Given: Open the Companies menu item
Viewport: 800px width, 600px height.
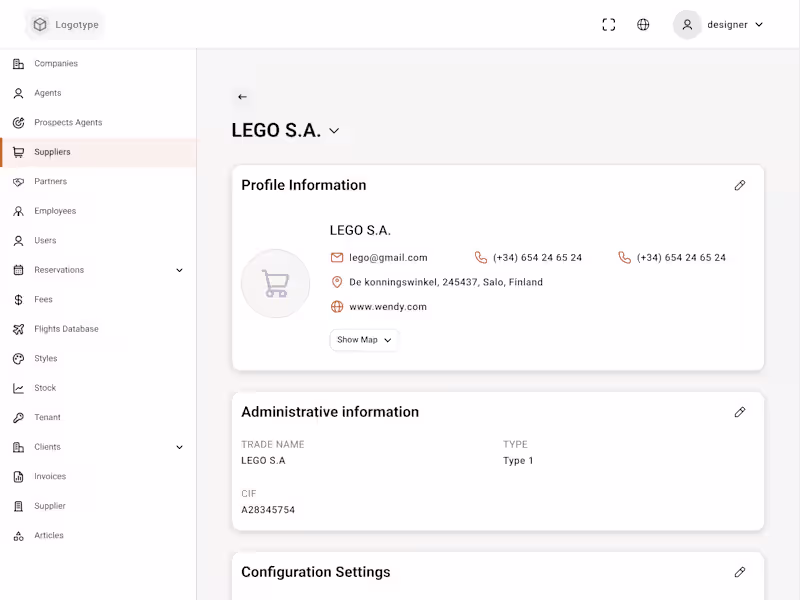Looking at the screenshot, I should [x=56, y=64].
